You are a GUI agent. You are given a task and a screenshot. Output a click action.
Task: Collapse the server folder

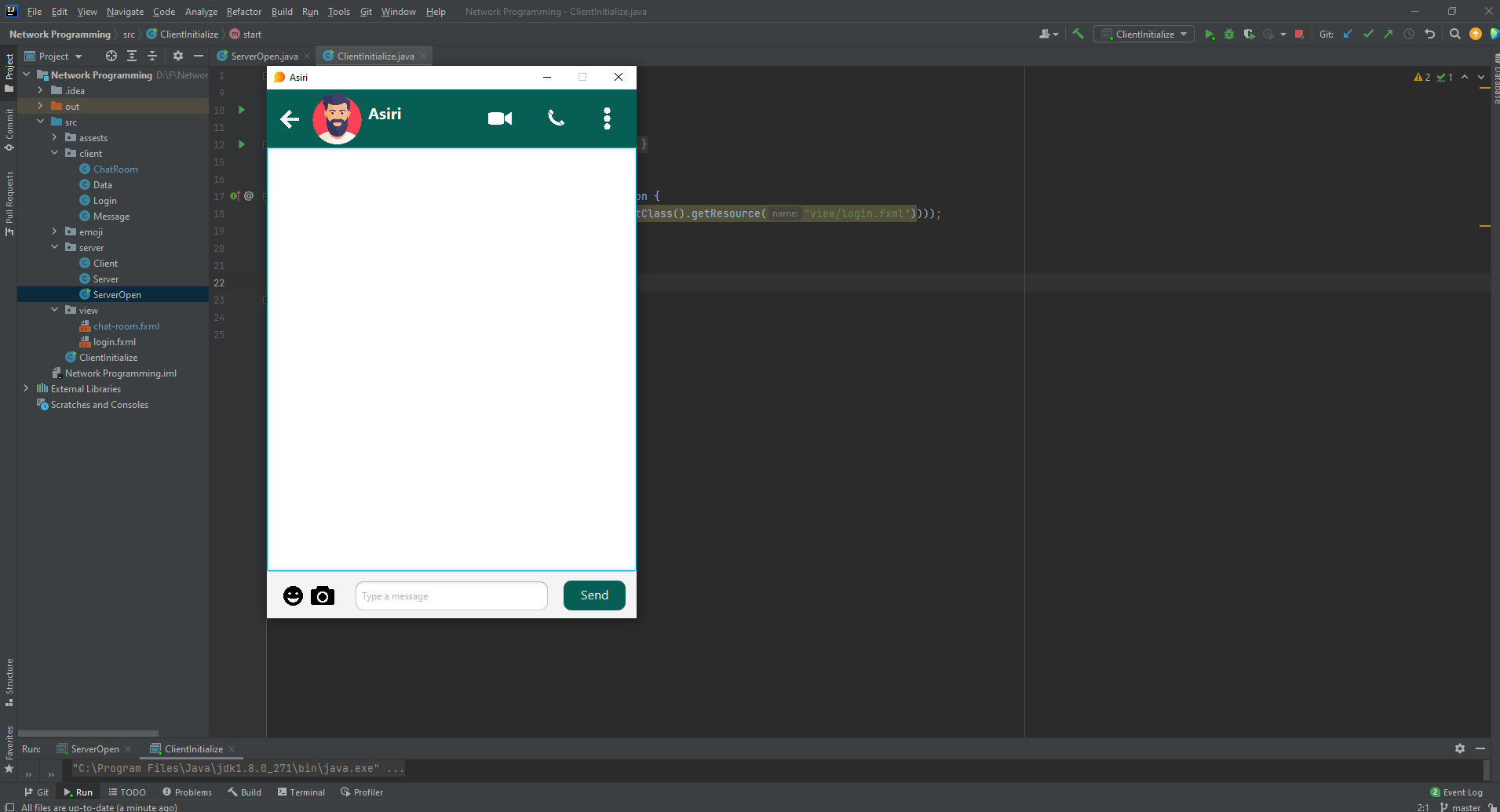point(54,247)
